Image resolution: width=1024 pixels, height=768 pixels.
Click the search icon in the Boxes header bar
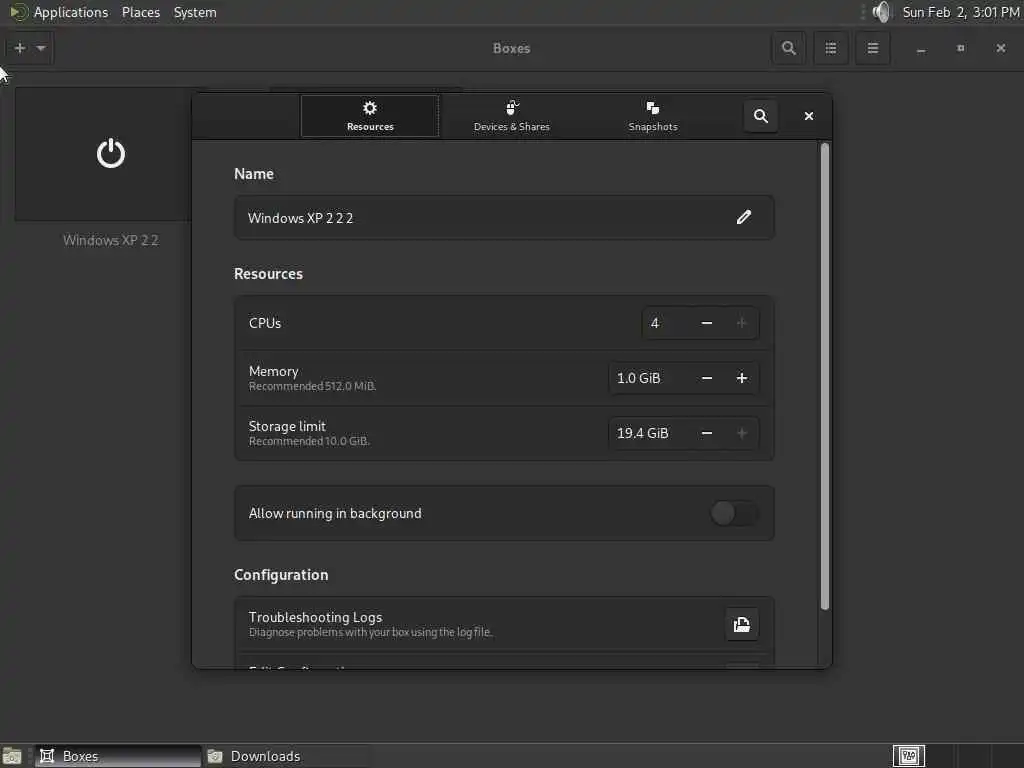point(789,48)
